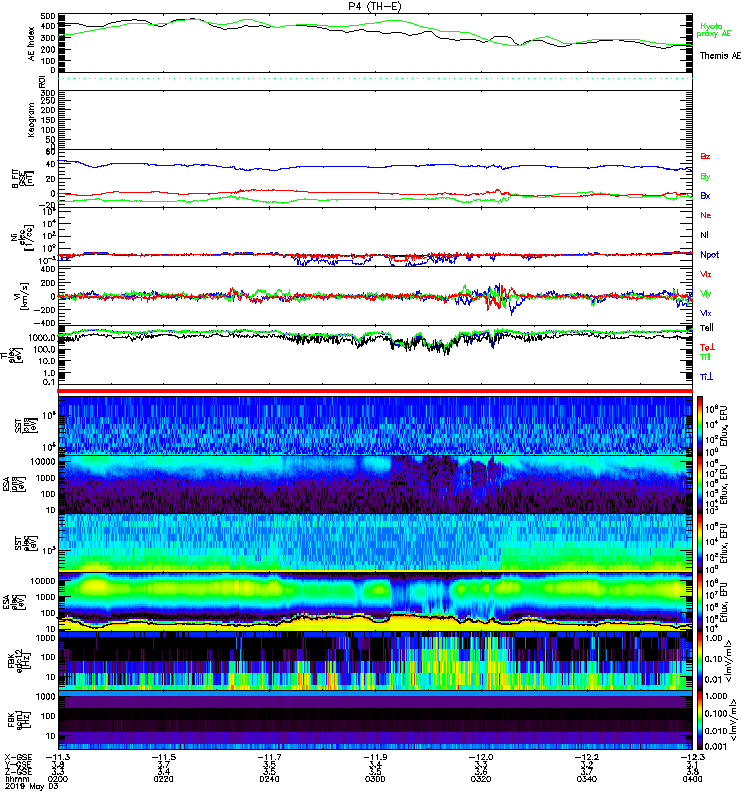Click the red "Te⊥" temperature legend label
The image size is (750, 800).
pos(707,347)
